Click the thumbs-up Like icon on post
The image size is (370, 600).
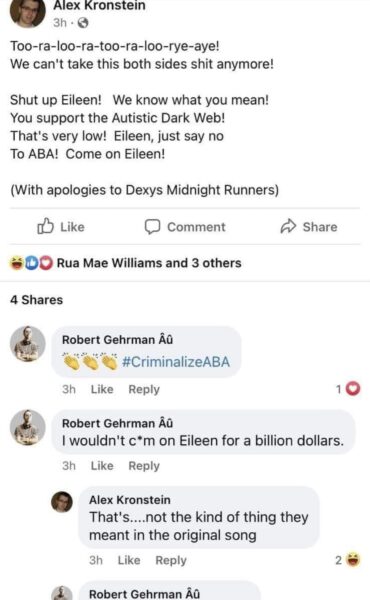pos(45,226)
